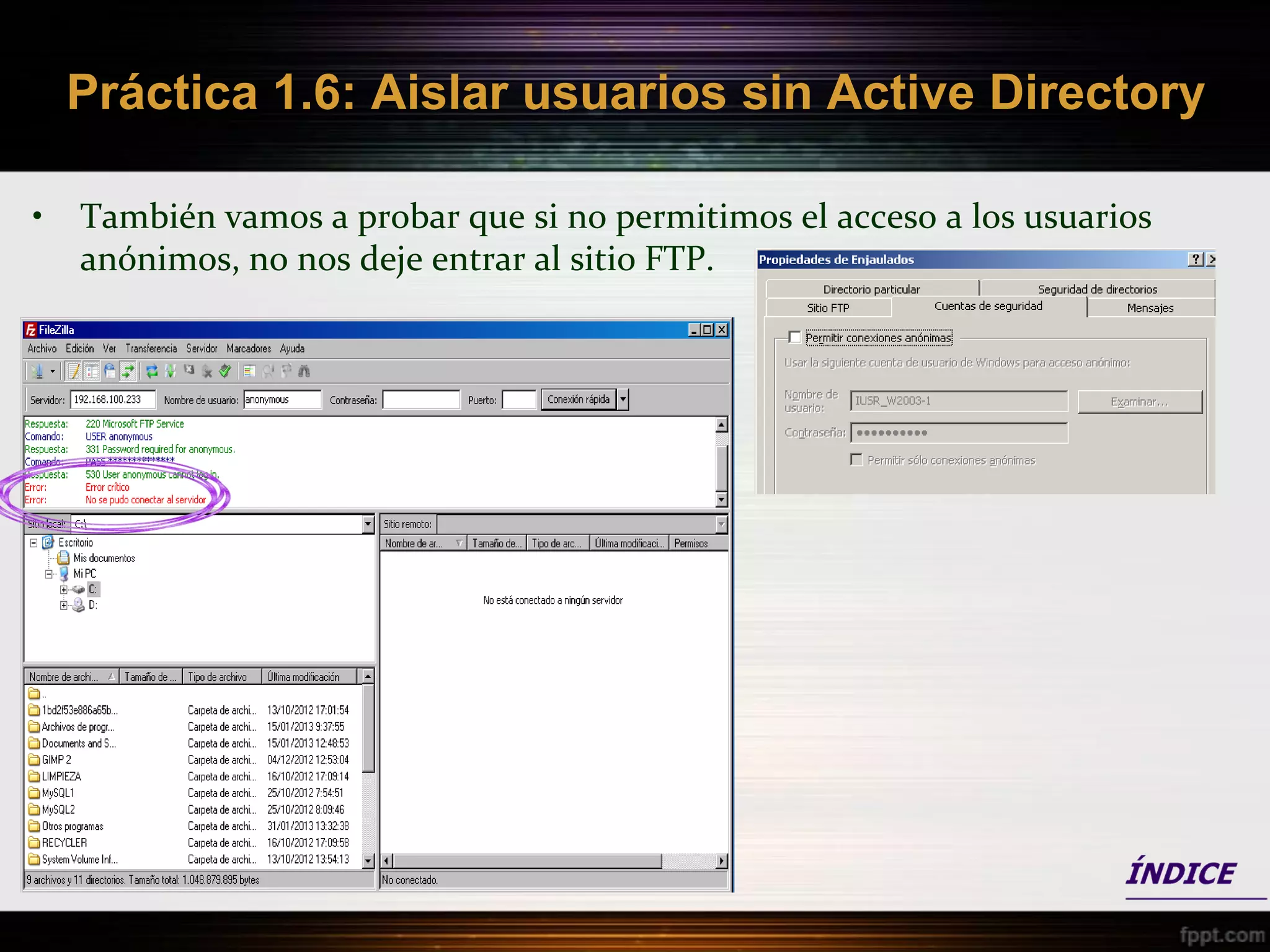Click the help question mark in Propiedades dialog
The image size is (1270, 952).
[1196, 260]
